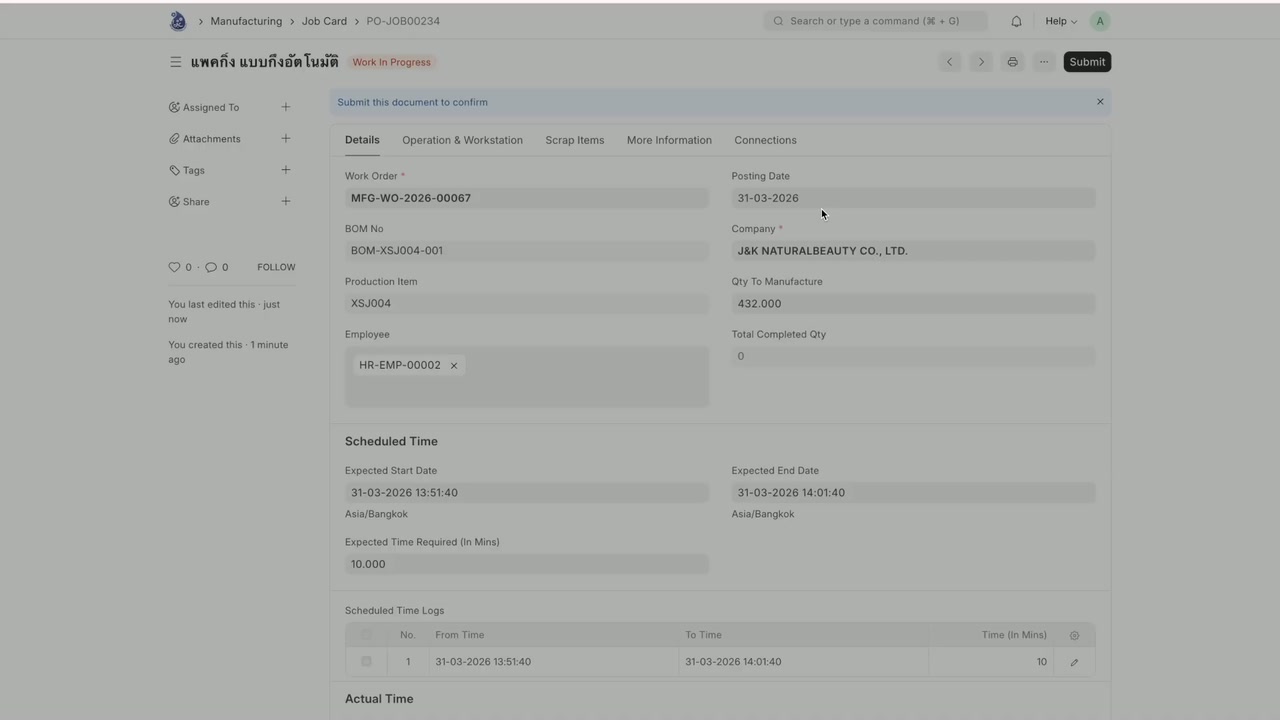Go to previous document arrow
The height and width of the screenshot is (720, 1280).
pos(950,62)
